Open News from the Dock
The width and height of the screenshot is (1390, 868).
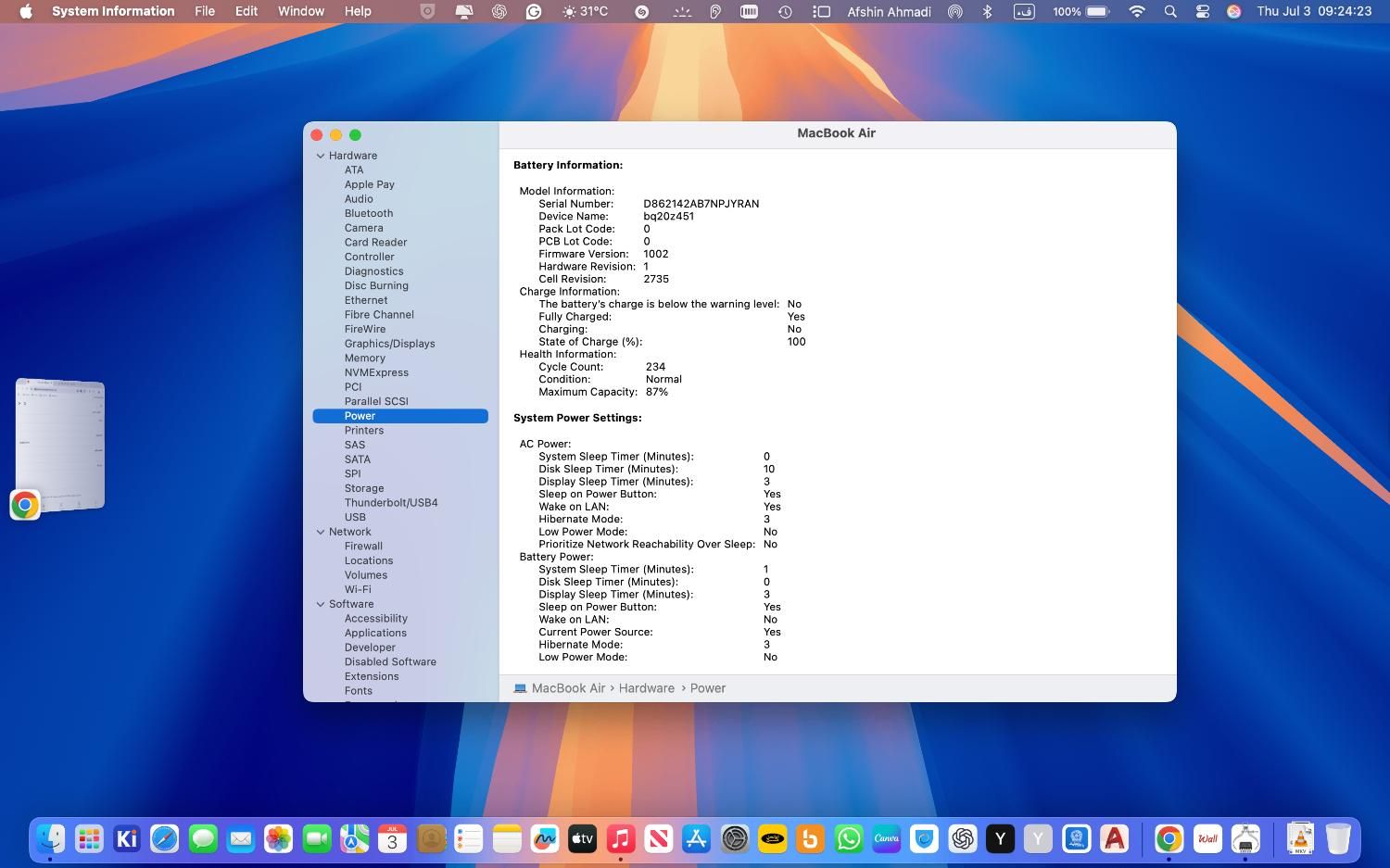(x=659, y=839)
